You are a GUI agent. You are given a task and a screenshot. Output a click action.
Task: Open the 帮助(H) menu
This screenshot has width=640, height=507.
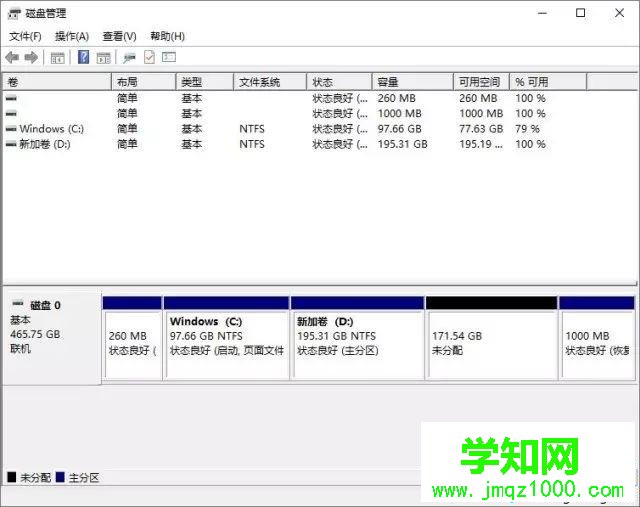coord(167,36)
